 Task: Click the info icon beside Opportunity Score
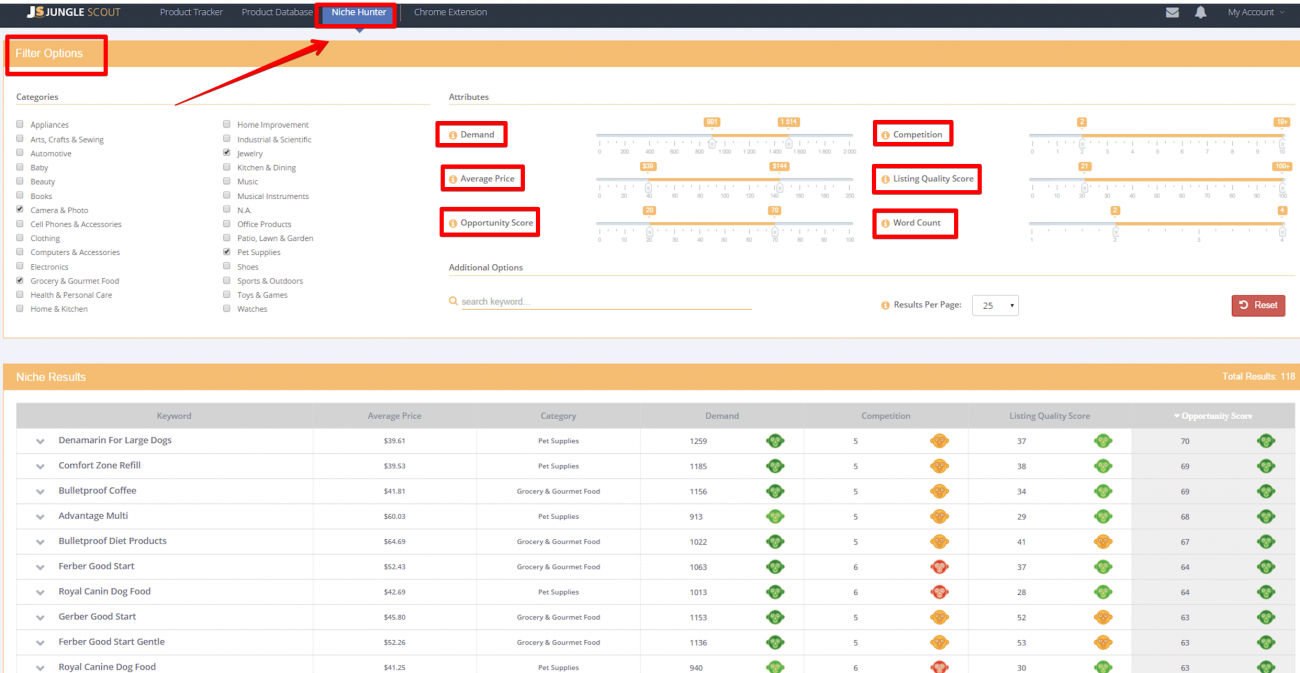click(x=452, y=223)
